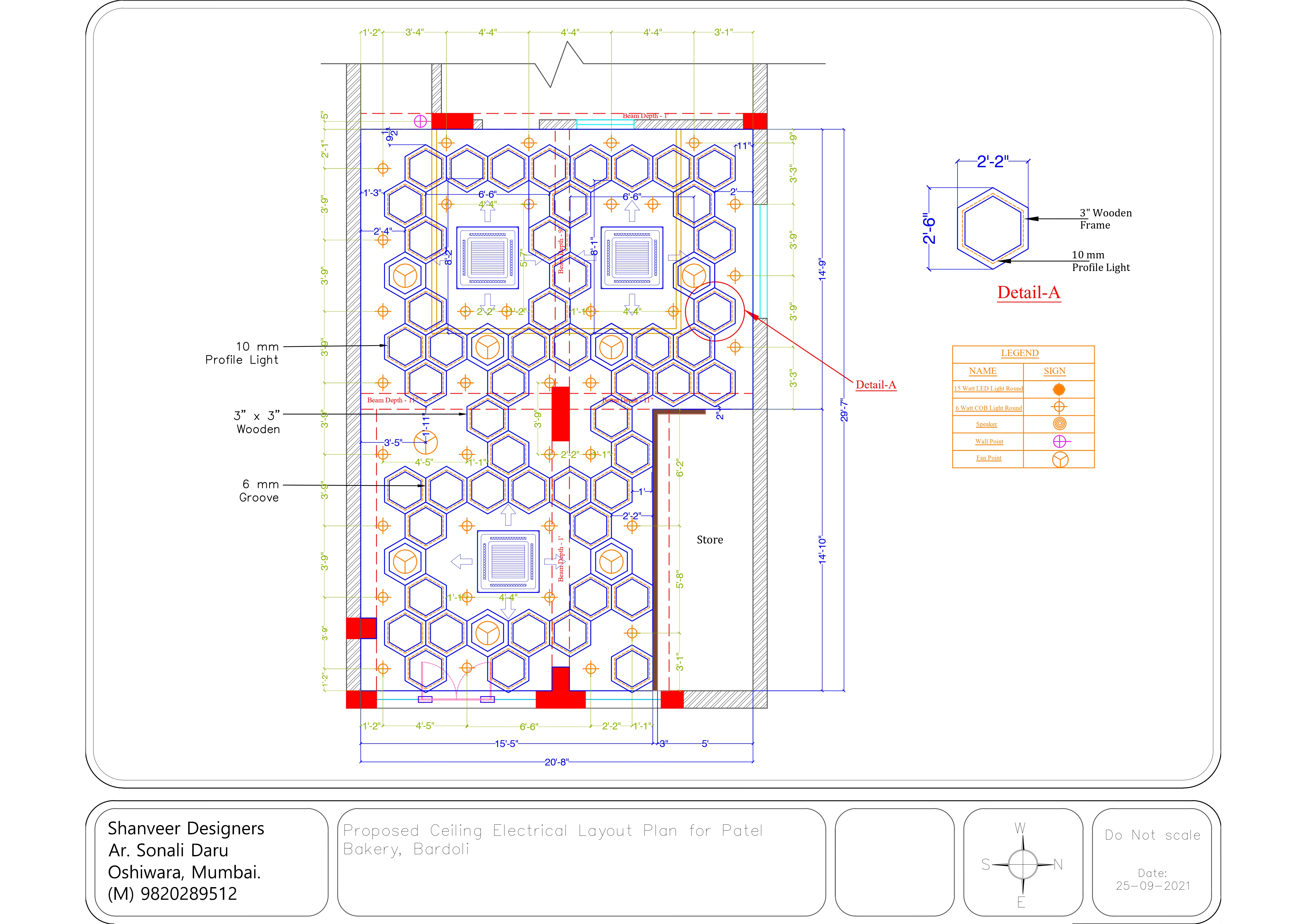Click the magenta Wall Point legend symbol
The height and width of the screenshot is (924, 1307).
tap(1059, 441)
